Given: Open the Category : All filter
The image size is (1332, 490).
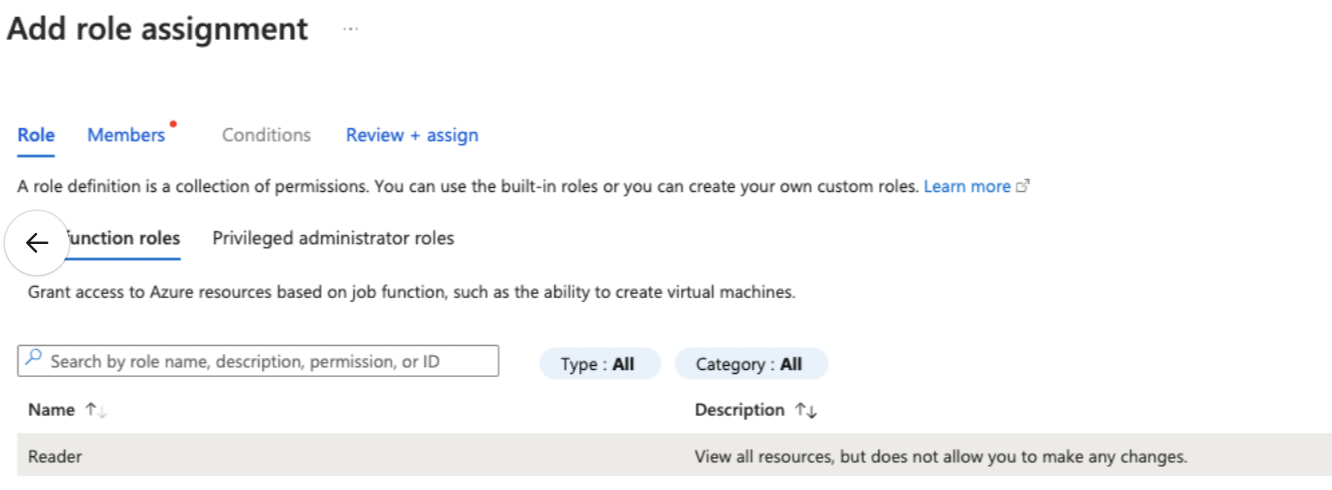Looking at the screenshot, I should tap(751, 364).
